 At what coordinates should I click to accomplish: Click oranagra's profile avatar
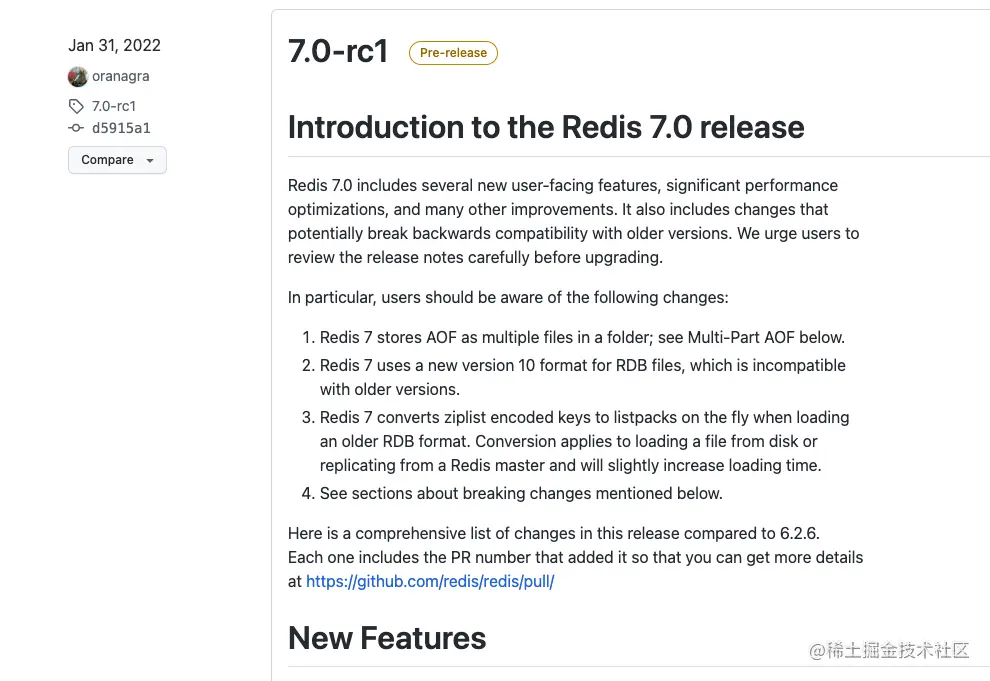[x=78, y=77]
